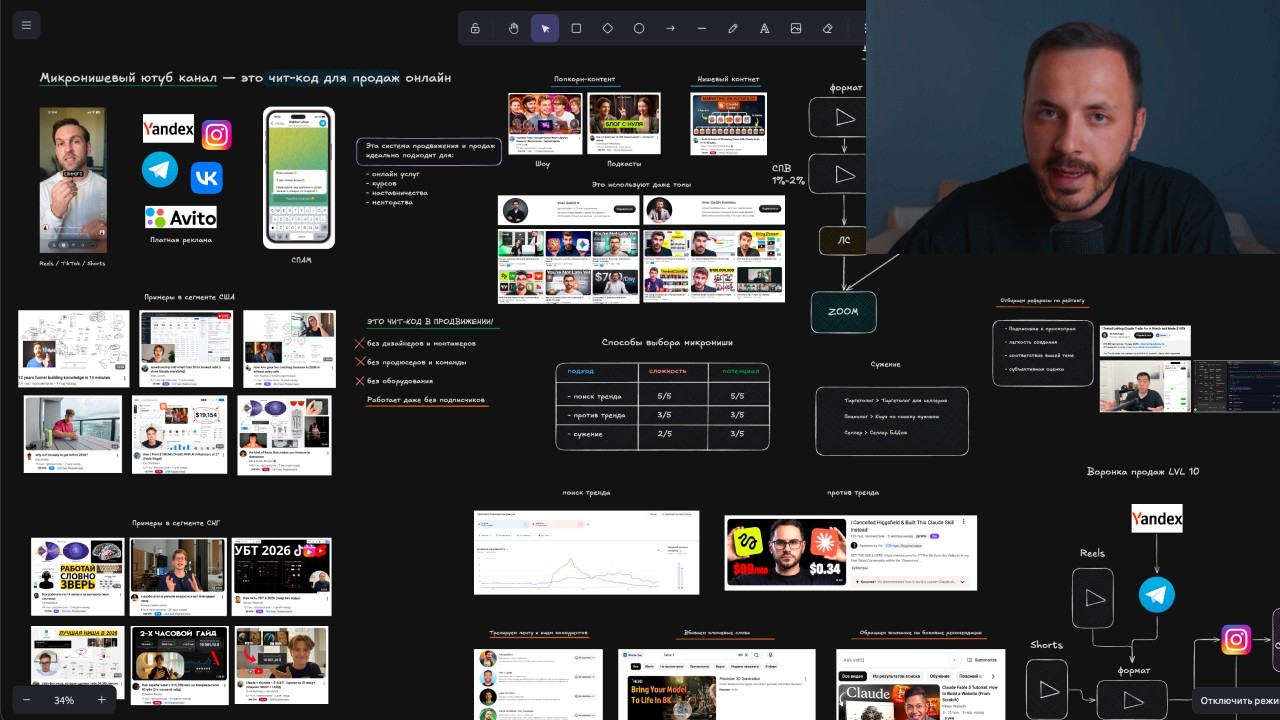Screen dimensions: 1280x720
Task: Select the Line tool
Action: (x=701, y=28)
